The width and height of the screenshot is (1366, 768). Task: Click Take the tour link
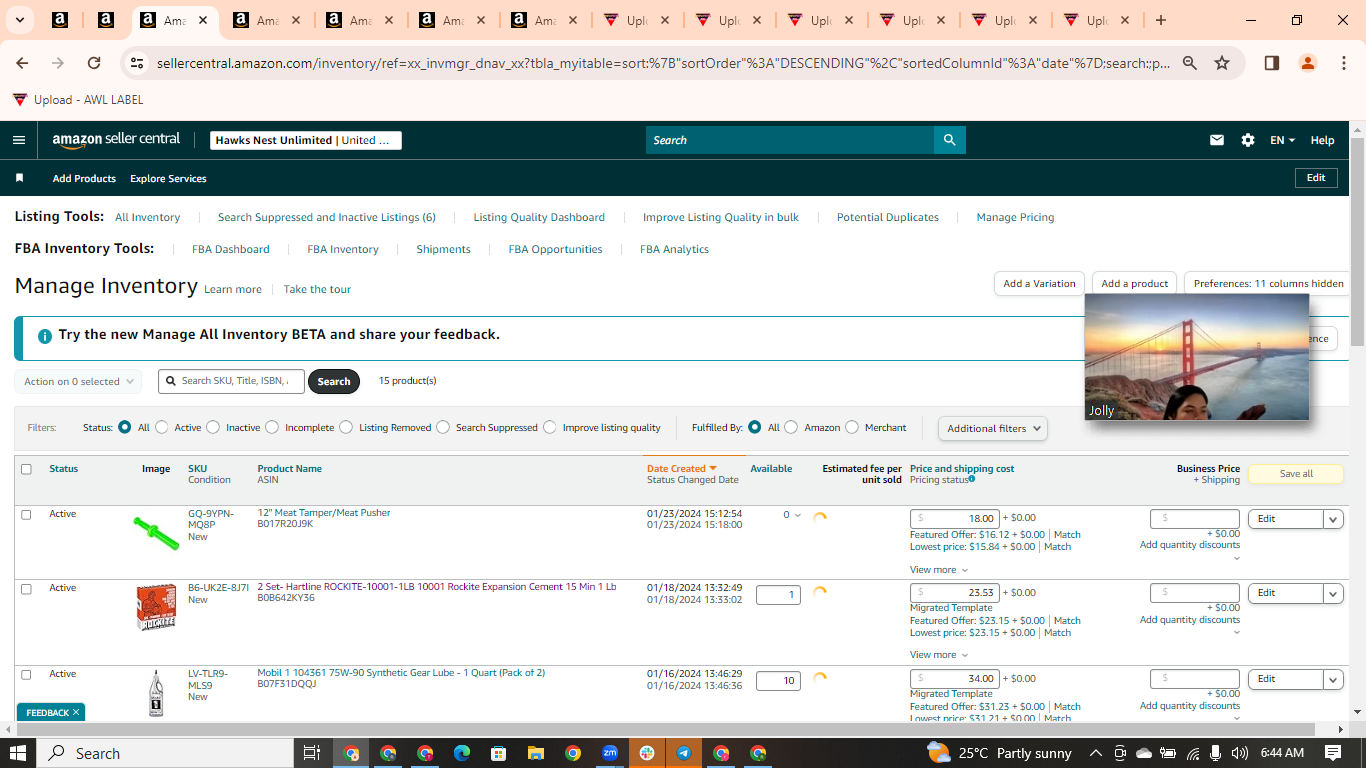tap(317, 289)
